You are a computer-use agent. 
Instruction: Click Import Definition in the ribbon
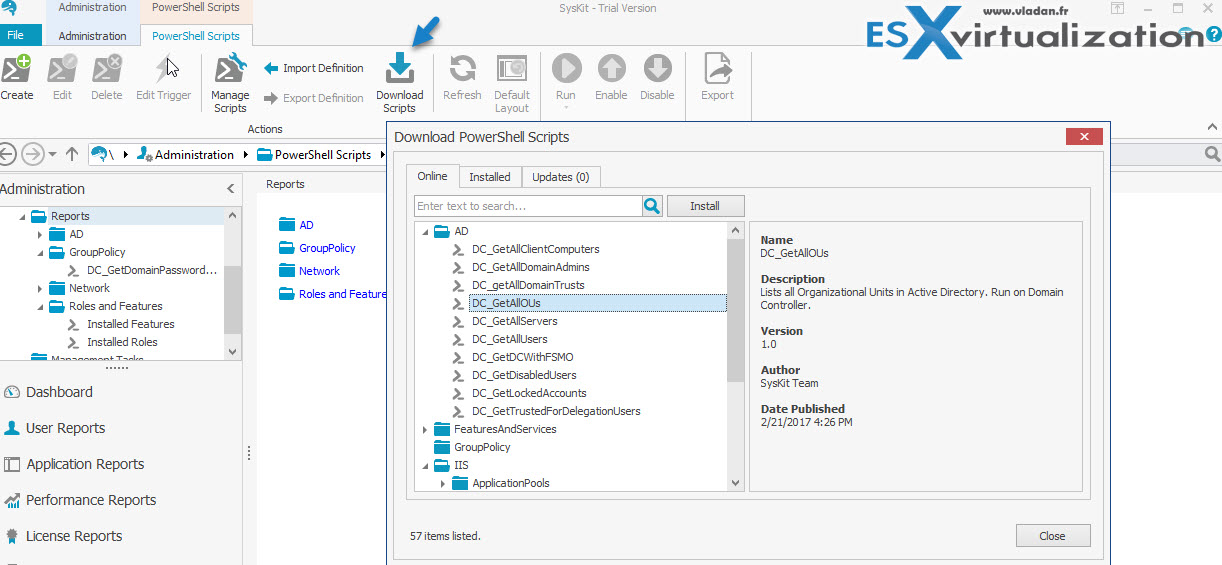point(314,68)
